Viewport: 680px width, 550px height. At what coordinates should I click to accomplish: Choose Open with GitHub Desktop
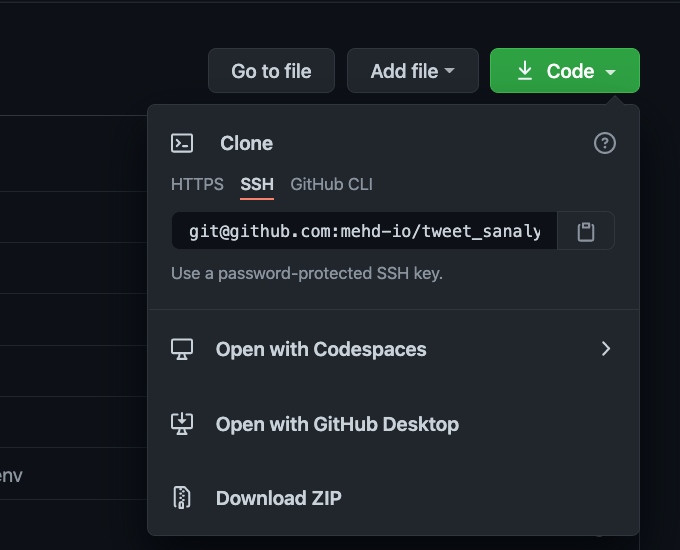point(393,424)
